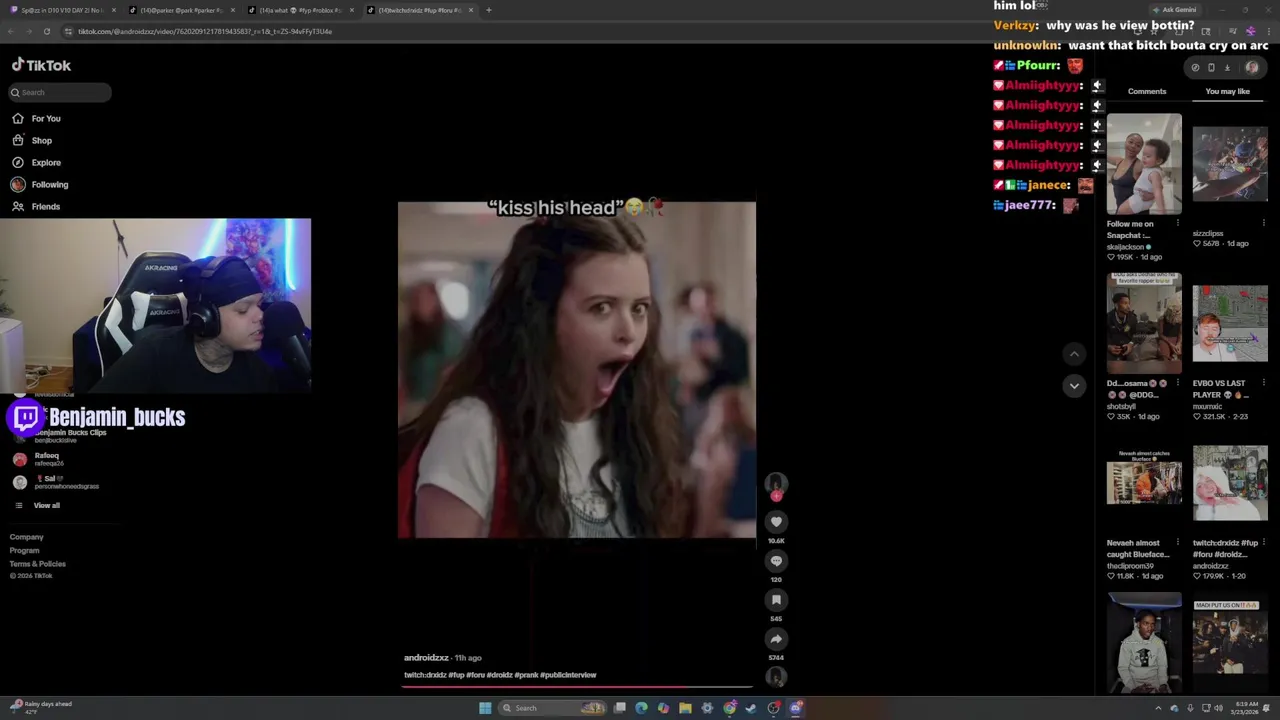The width and height of the screenshot is (1280, 720).
Task: Open the Company footer link
Action: [27, 537]
